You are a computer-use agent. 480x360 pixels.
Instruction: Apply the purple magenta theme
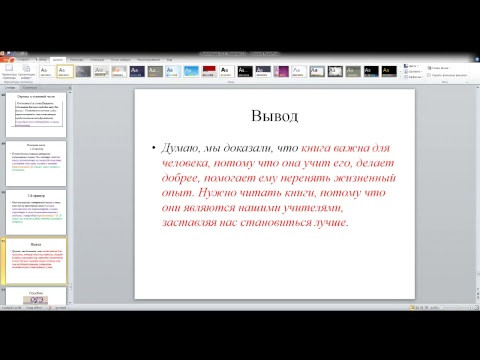[x=281, y=71]
